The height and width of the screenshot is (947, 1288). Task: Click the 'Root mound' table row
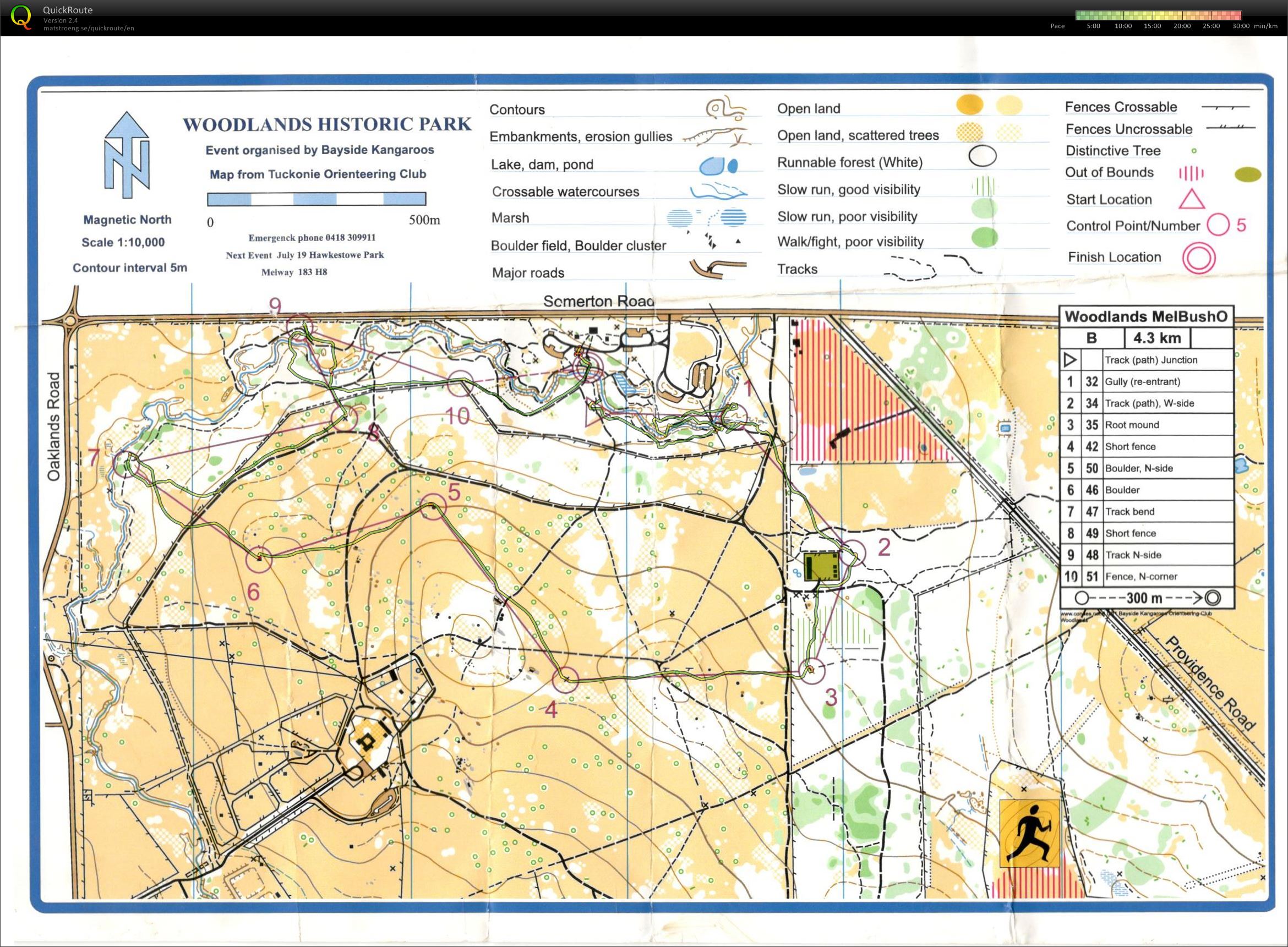coord(1147,425)
